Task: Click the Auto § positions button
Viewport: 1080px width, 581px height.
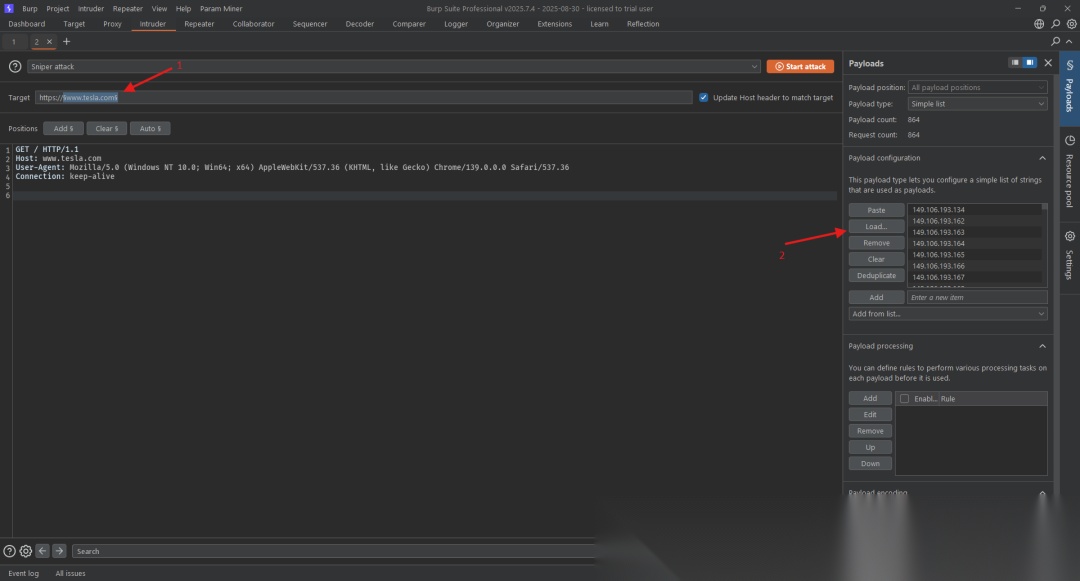Action: 150,129
